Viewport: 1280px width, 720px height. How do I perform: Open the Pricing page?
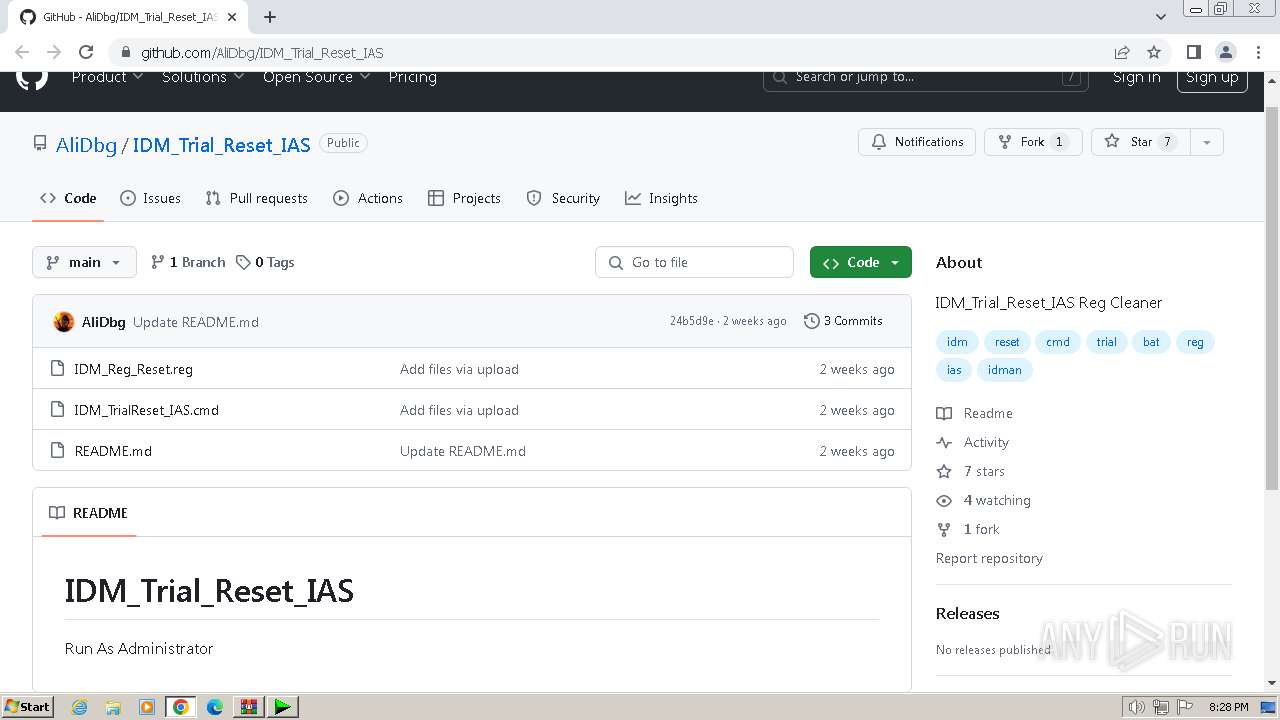coord(412,77)
